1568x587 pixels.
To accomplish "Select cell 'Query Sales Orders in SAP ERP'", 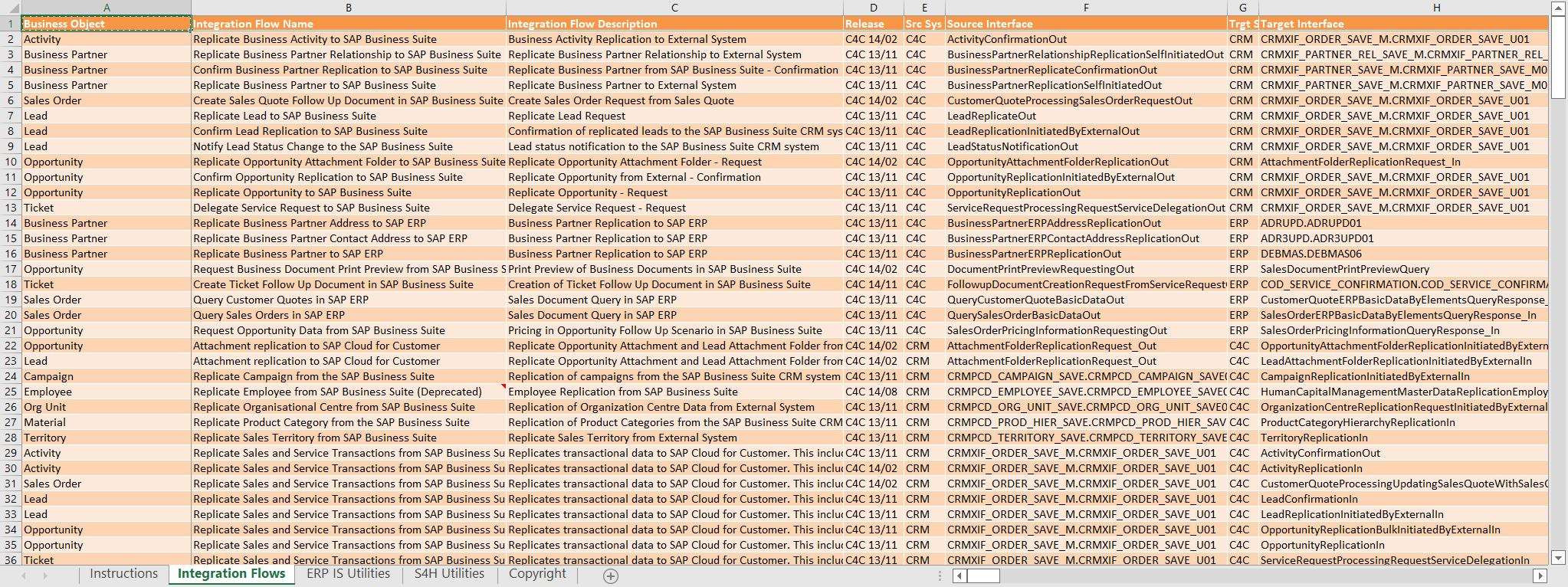I will (x=349, y=315).
